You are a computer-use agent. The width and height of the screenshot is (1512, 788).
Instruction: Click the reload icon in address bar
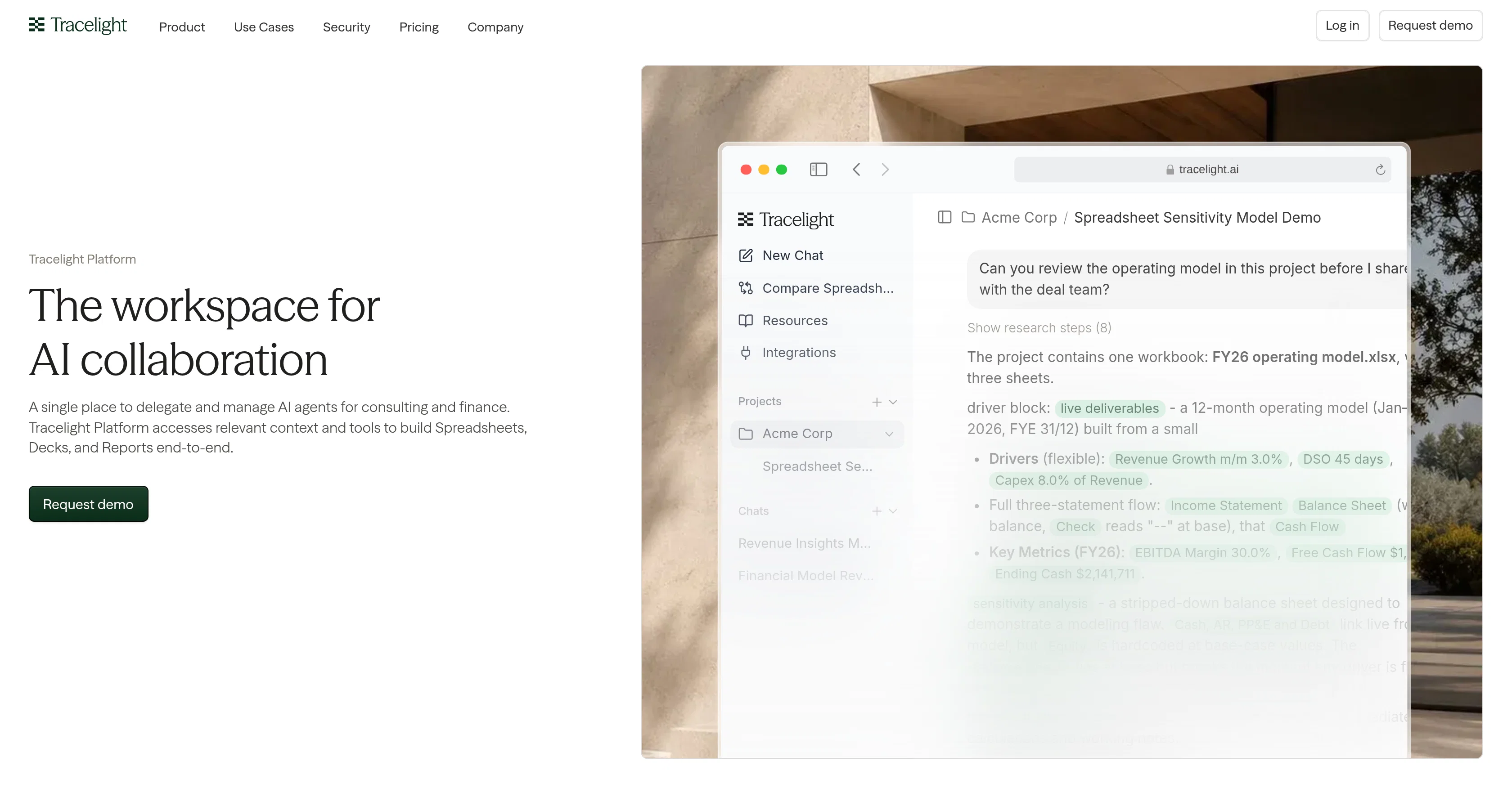click(1380, 170)
